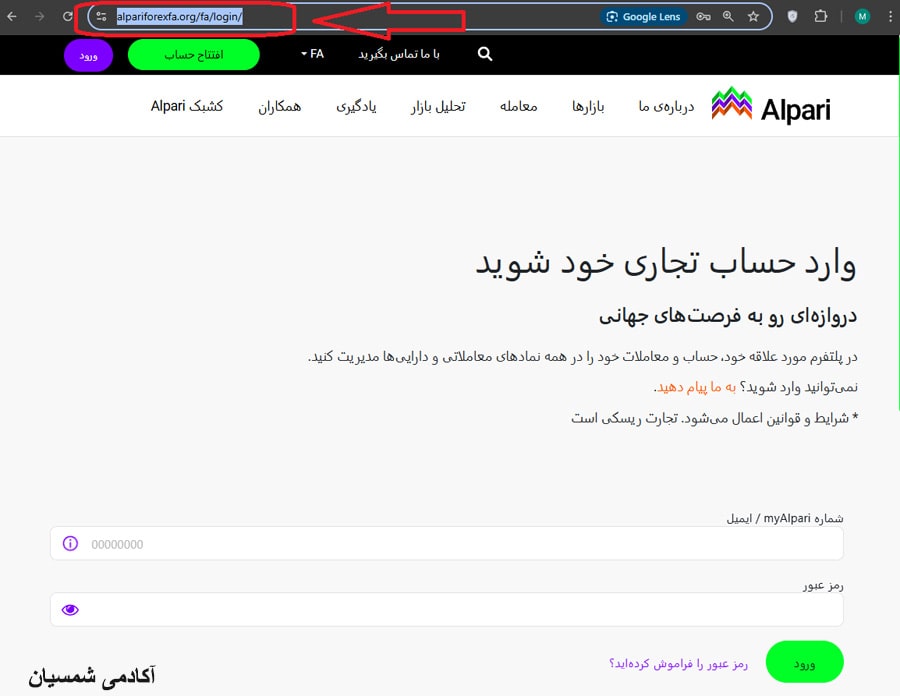Submit with the green ورود login button

pyautogui.click(x=805, y=662)
